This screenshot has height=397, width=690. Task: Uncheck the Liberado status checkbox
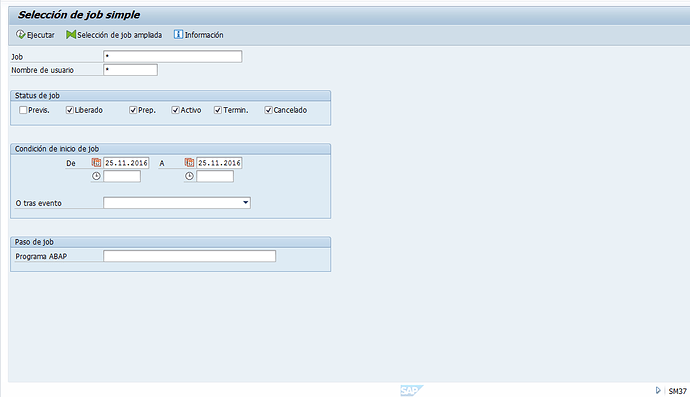(x=70, y=110)
